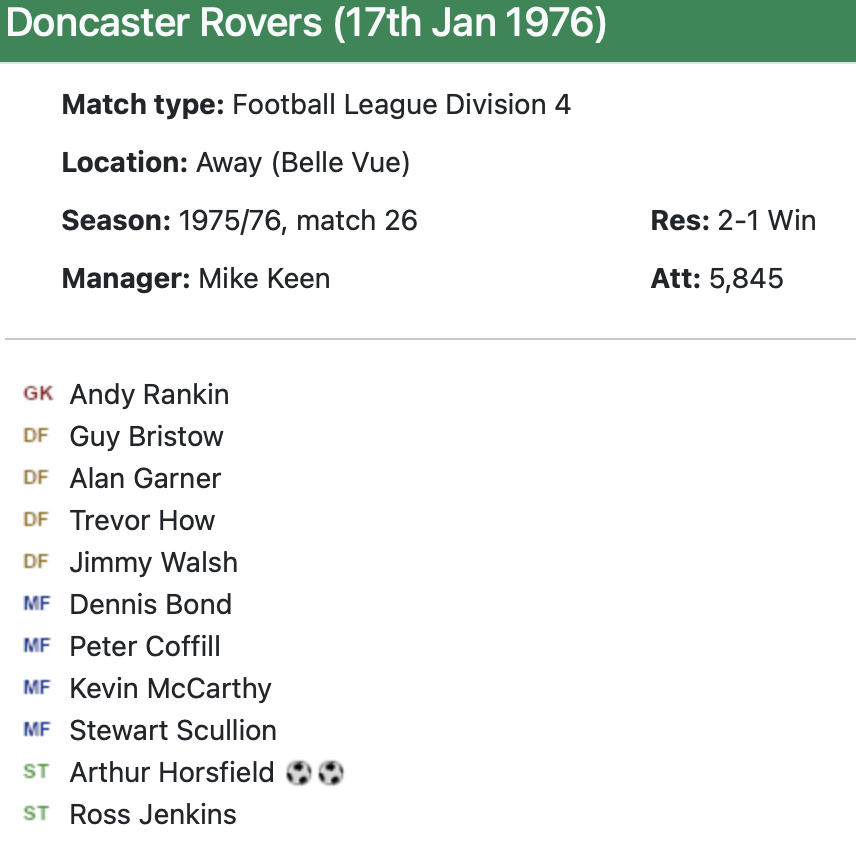This screenshot has width=856, height=844.
Task: Open Trevor How's profile
Action: pyautogui.click(x=142, y=520)
